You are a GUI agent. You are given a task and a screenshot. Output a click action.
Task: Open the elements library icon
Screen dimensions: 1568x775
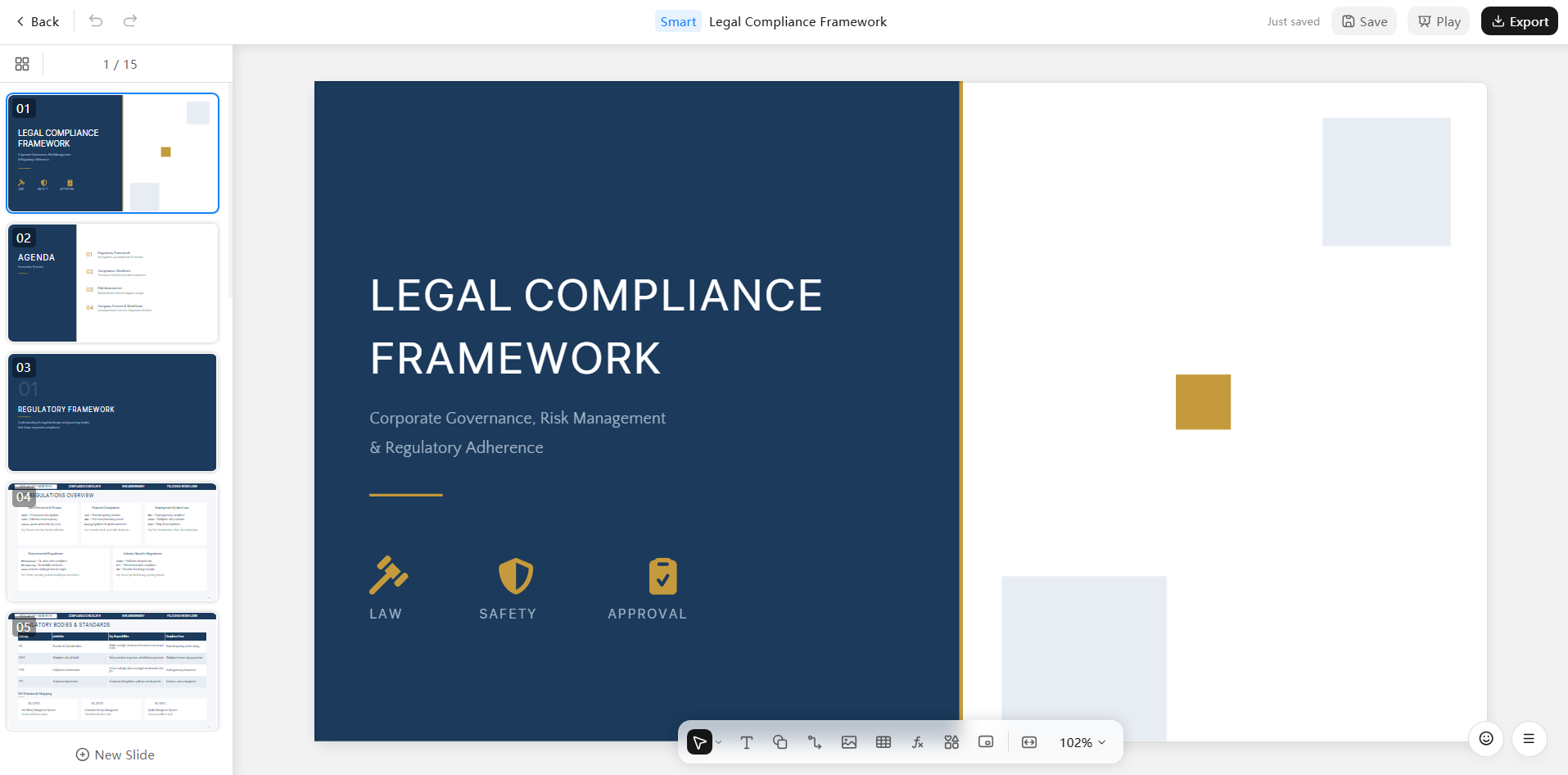click(951, 742)
